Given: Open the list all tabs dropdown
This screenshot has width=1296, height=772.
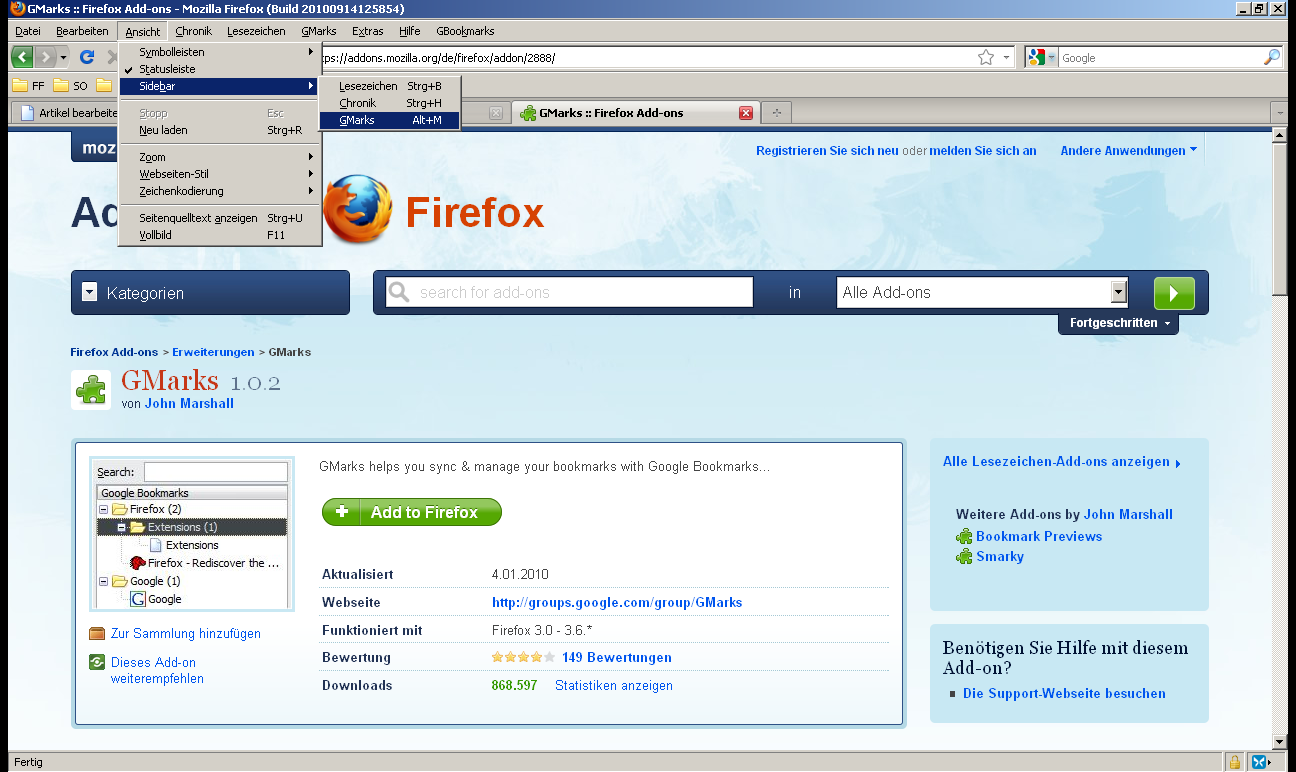Looking at the screenshot, I should click(x=1280, y=113).
